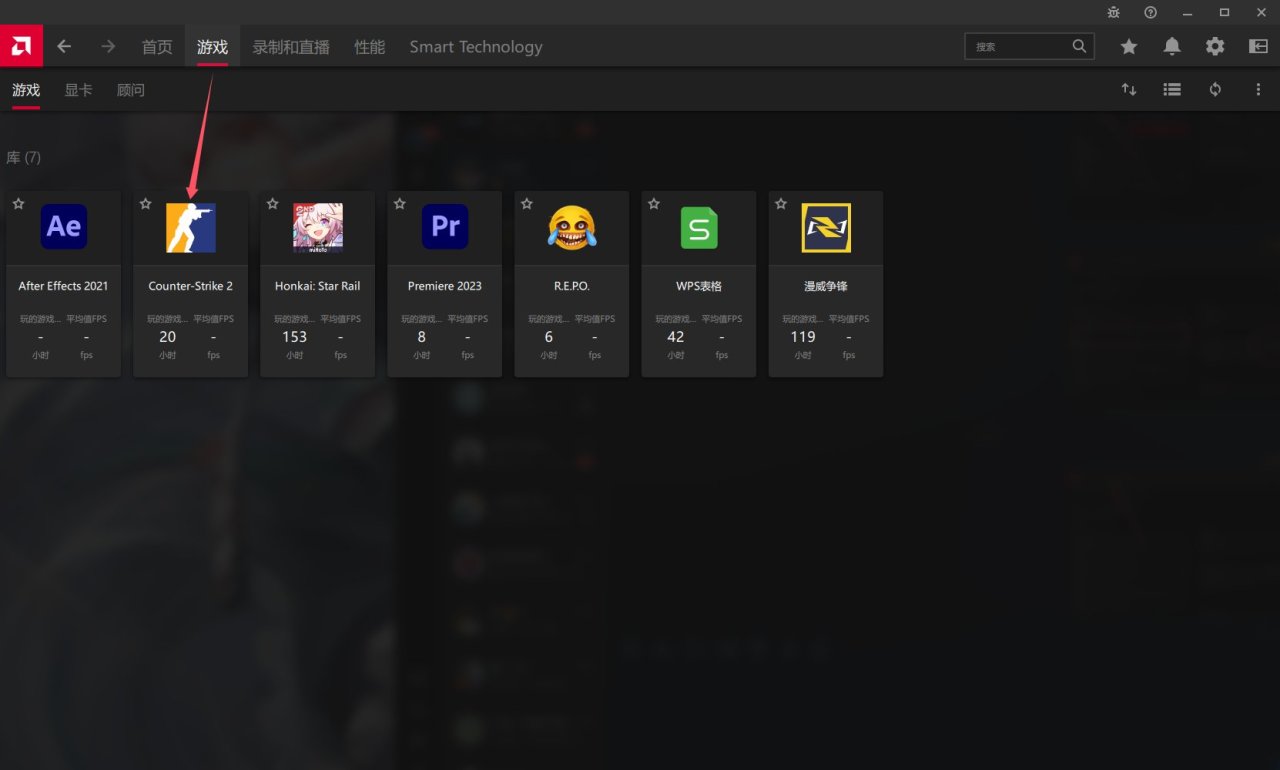Select the 游戏 tab in the top navigation bar
Viewport: 1280px width, 770px height.
click(212, 47)
